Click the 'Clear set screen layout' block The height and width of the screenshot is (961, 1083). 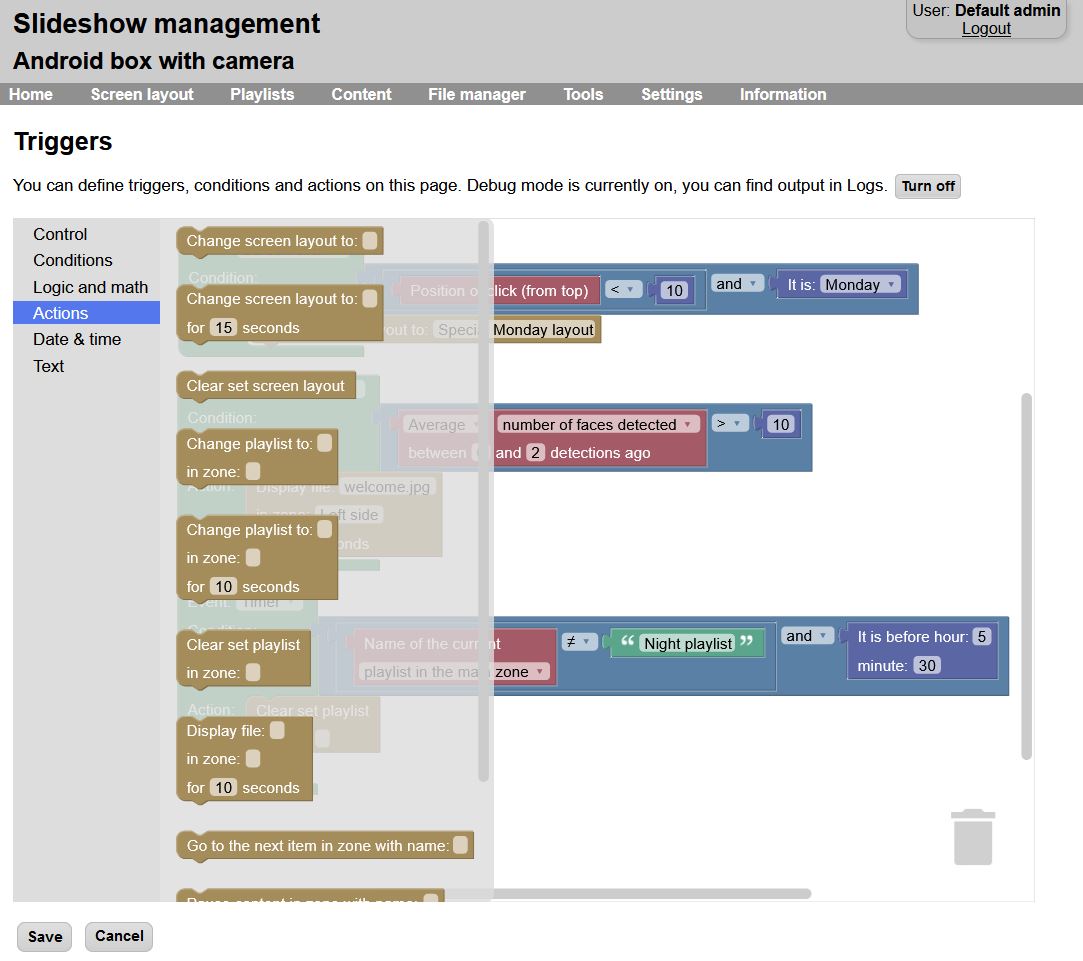coord(265,386)
